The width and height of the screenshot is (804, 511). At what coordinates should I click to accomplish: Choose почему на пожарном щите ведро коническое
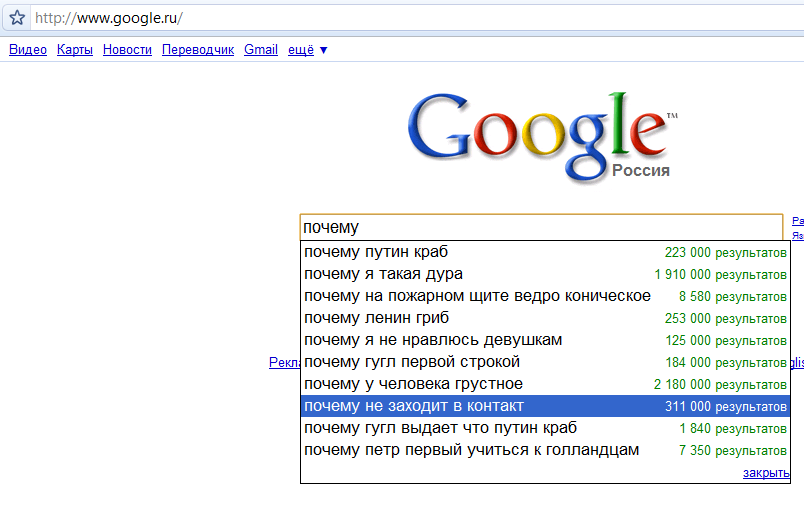coord(545,296)
